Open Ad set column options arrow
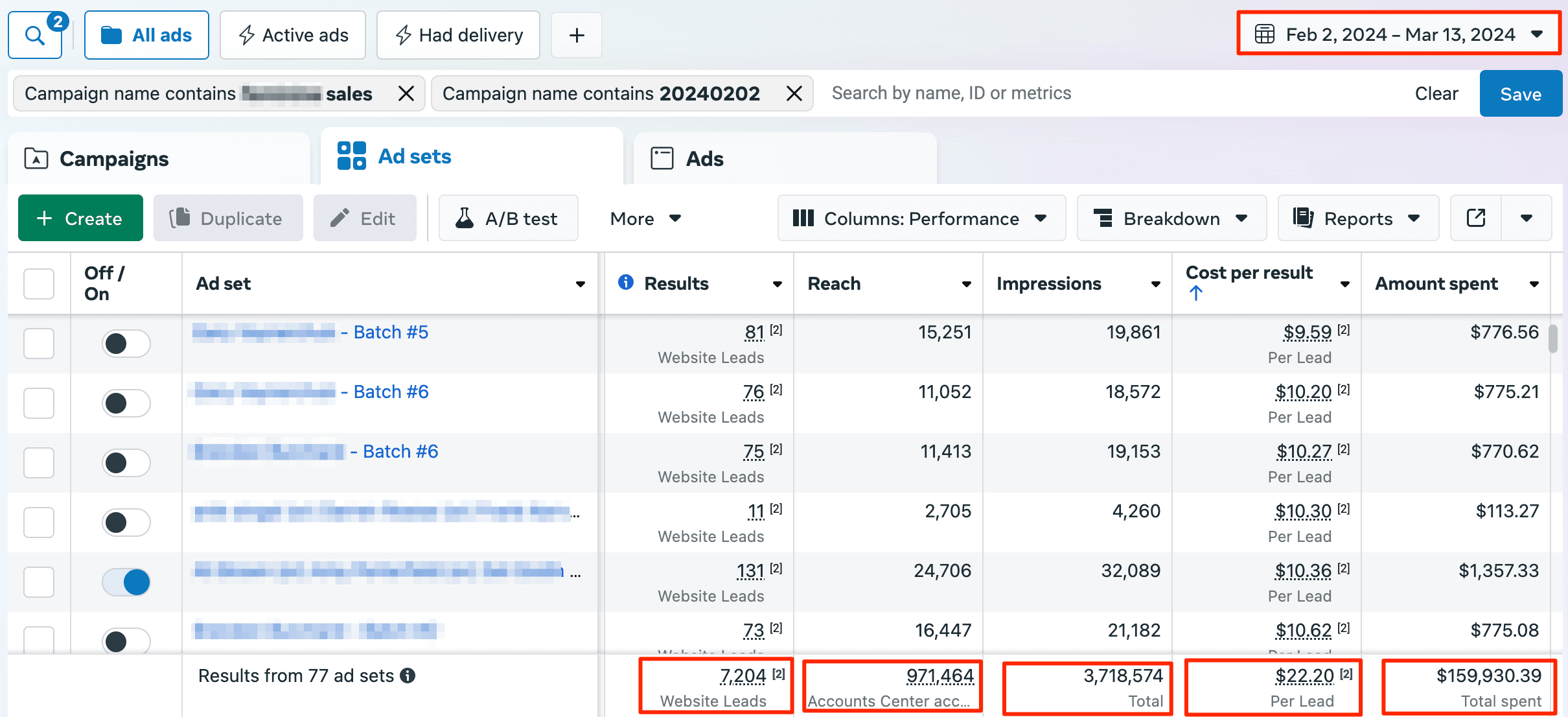The height and width of the screenshot is (717, 1568). coord(581,284)
